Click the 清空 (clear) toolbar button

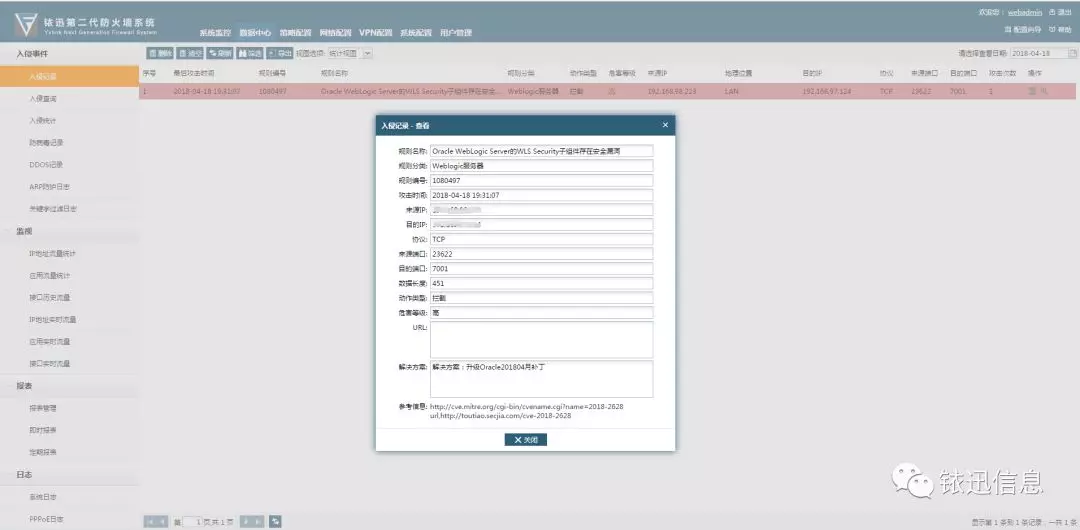[x=189, y=53]
